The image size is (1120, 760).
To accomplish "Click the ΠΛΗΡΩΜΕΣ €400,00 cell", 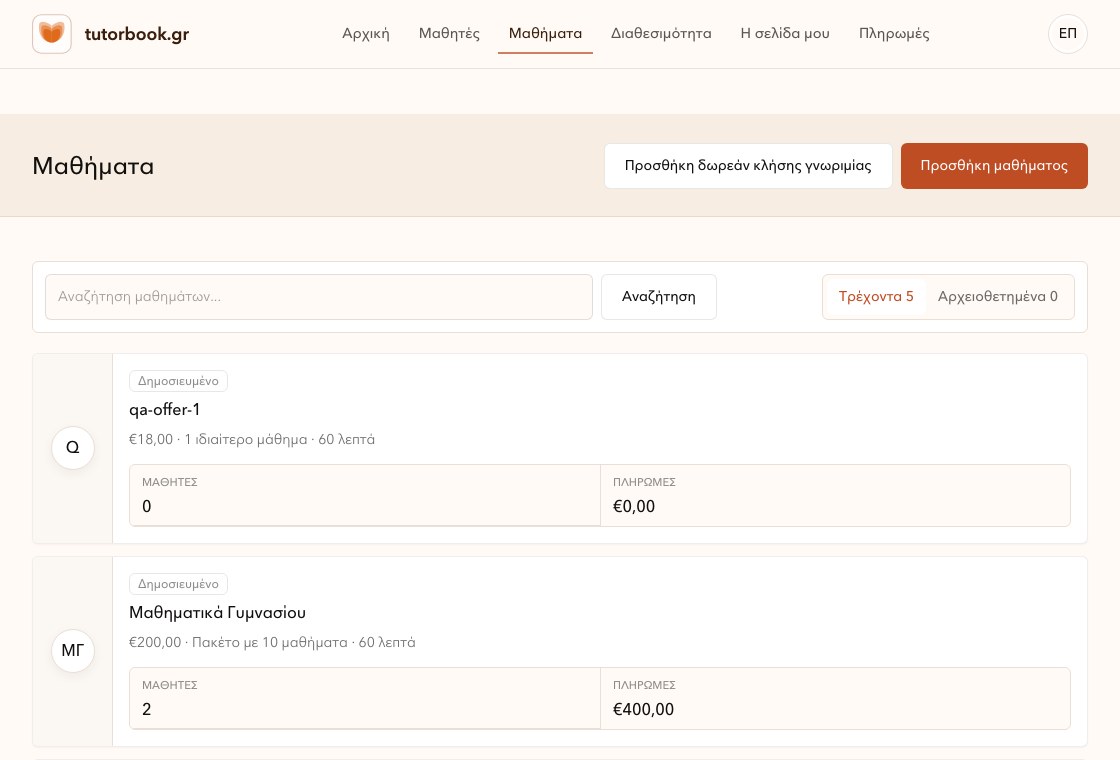I will coord(835,698).
